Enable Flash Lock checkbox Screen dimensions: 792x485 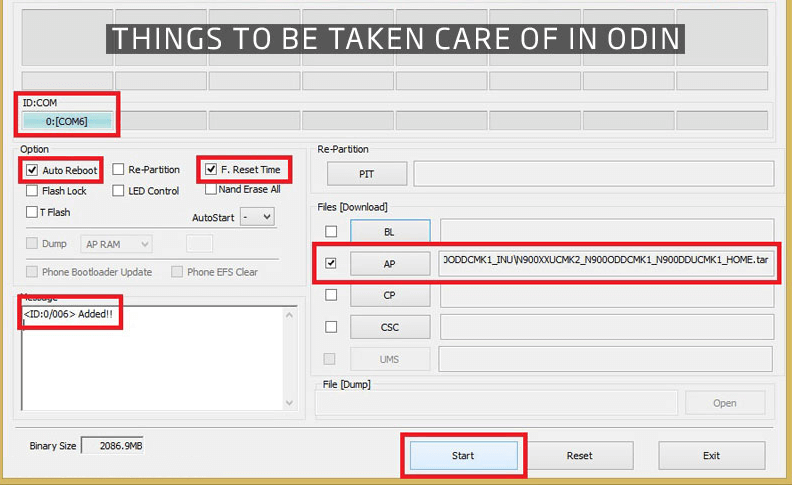point(32,190)
